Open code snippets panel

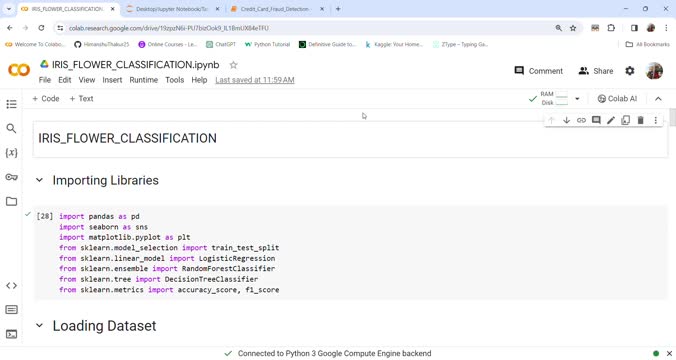pos(12,285)
